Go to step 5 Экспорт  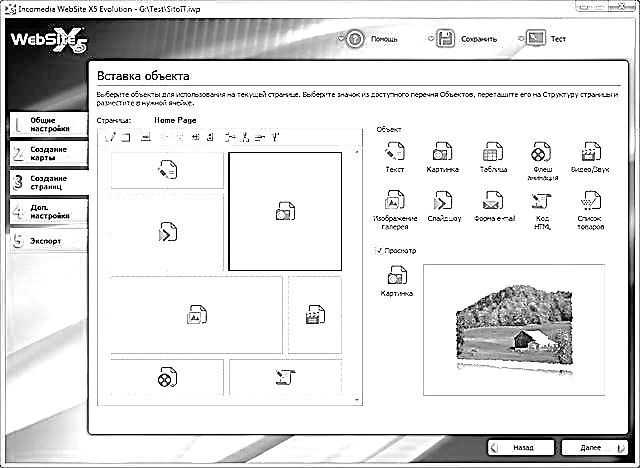click(x=49, y=241)
